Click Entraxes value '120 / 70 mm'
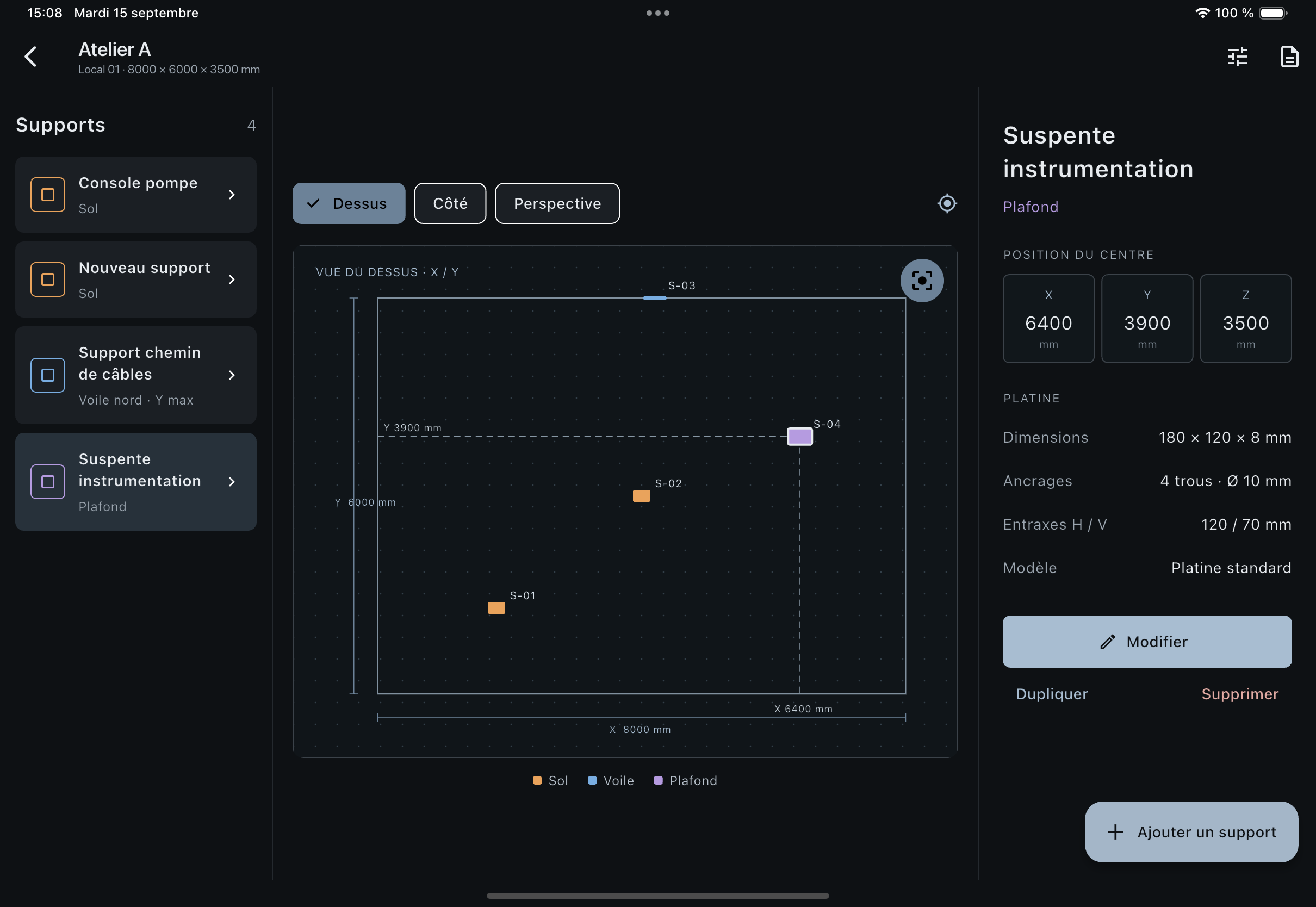1316x907 pixels. [1246, 525]
